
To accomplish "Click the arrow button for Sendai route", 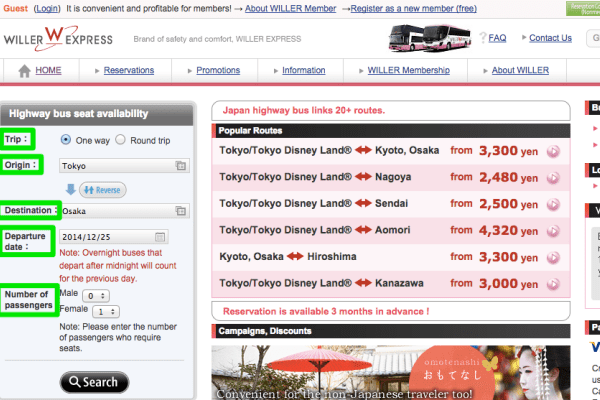I will pyautogui.click(x=553, y=203).
